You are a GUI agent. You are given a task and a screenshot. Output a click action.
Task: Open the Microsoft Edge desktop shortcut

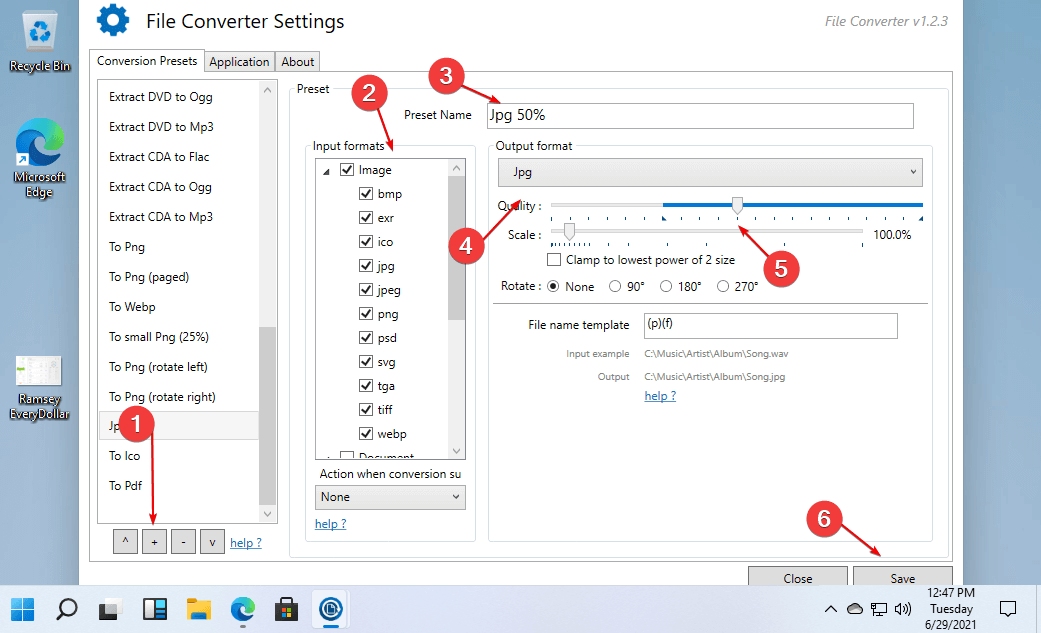40,158
